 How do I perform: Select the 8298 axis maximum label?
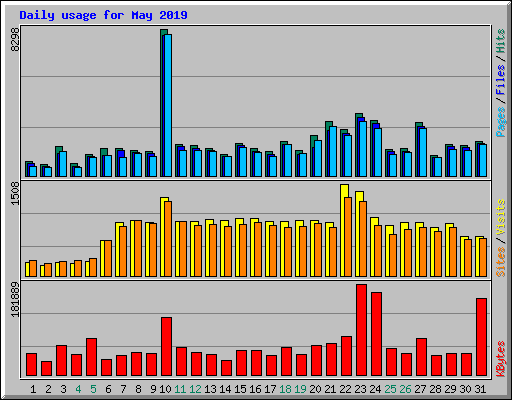click(15, 39)
